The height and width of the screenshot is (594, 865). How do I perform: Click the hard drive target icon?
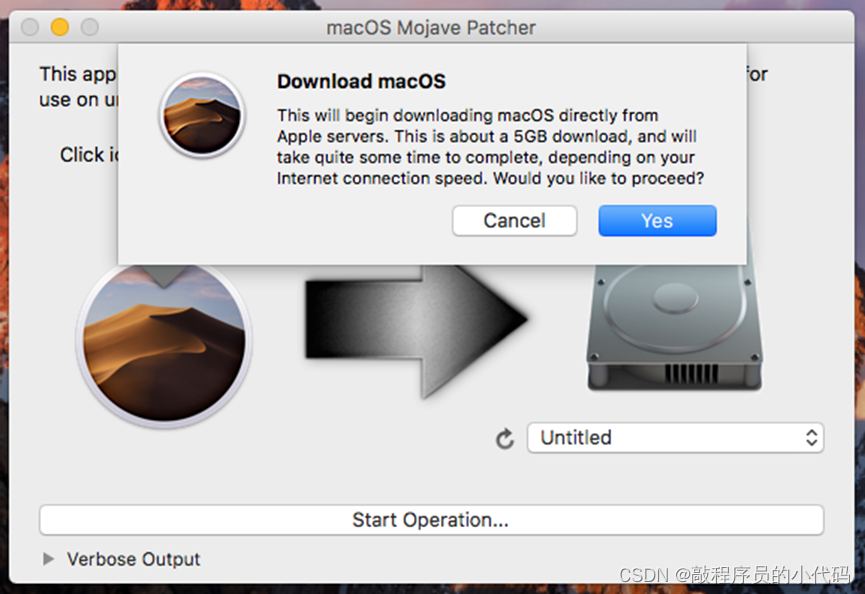pyautogui.click(x=674, y=328)
